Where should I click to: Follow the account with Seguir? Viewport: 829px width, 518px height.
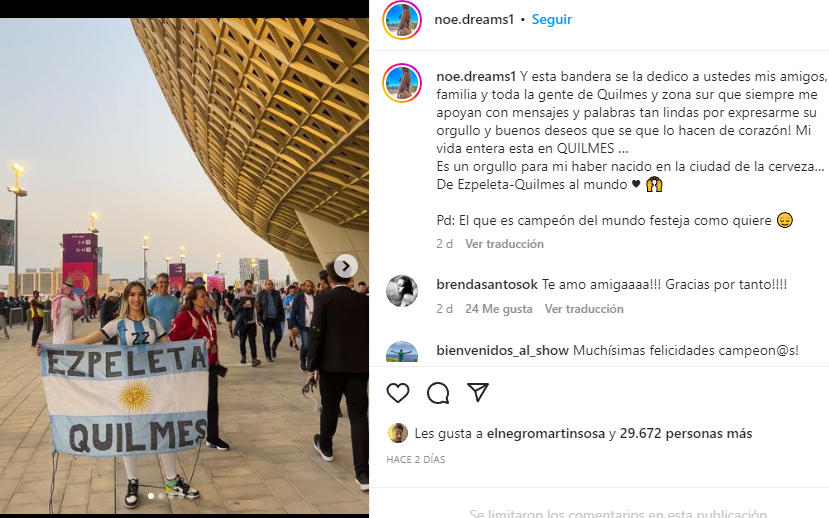[x=551, y=20]
